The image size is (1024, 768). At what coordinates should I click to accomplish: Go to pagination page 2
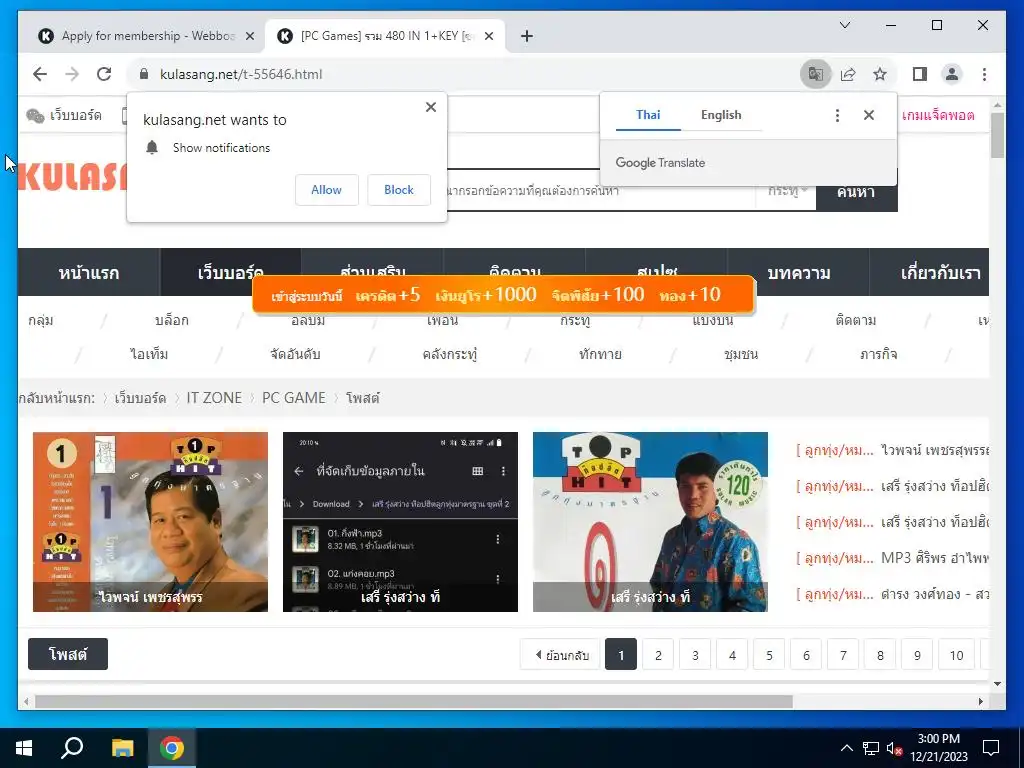(x=658, y=654)
